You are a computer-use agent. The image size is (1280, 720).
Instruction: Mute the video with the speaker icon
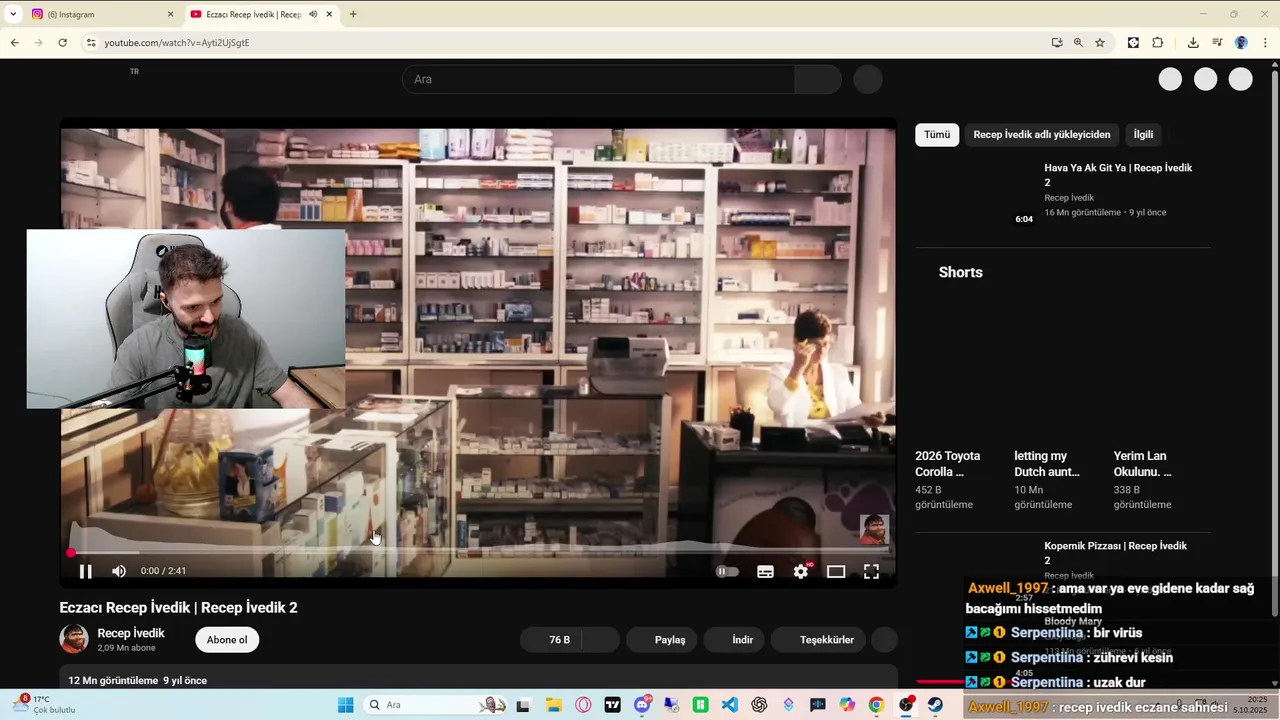point(119,571)
